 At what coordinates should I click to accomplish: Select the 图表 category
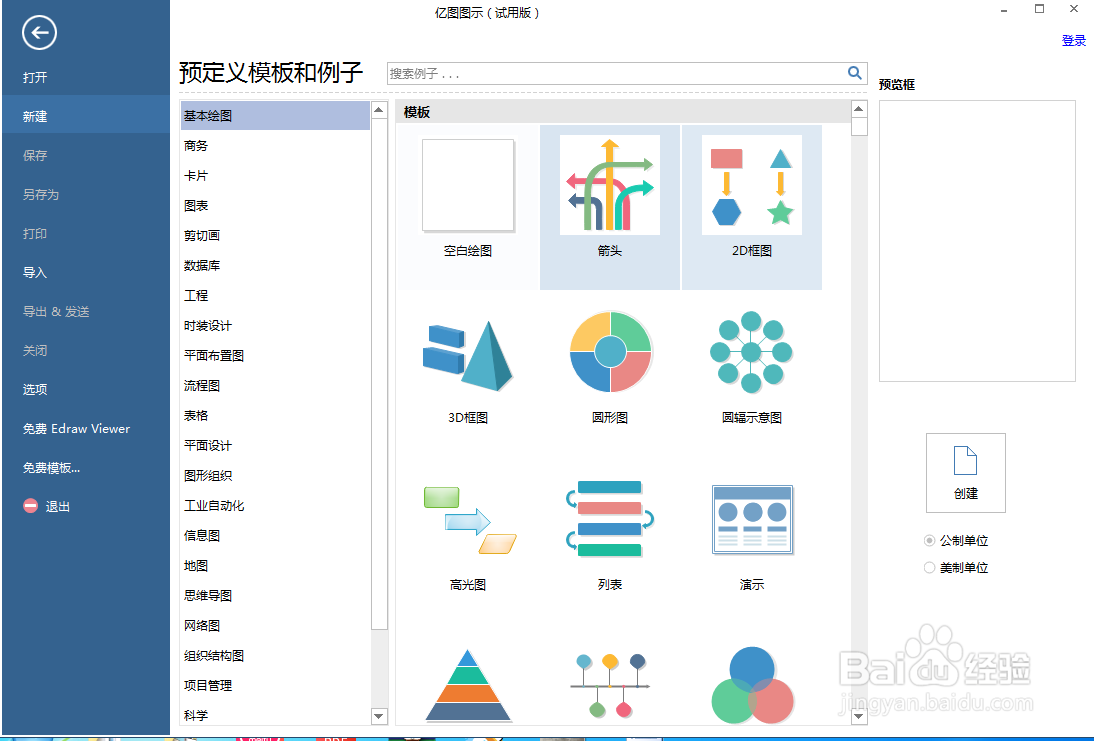tap(275, 206)
